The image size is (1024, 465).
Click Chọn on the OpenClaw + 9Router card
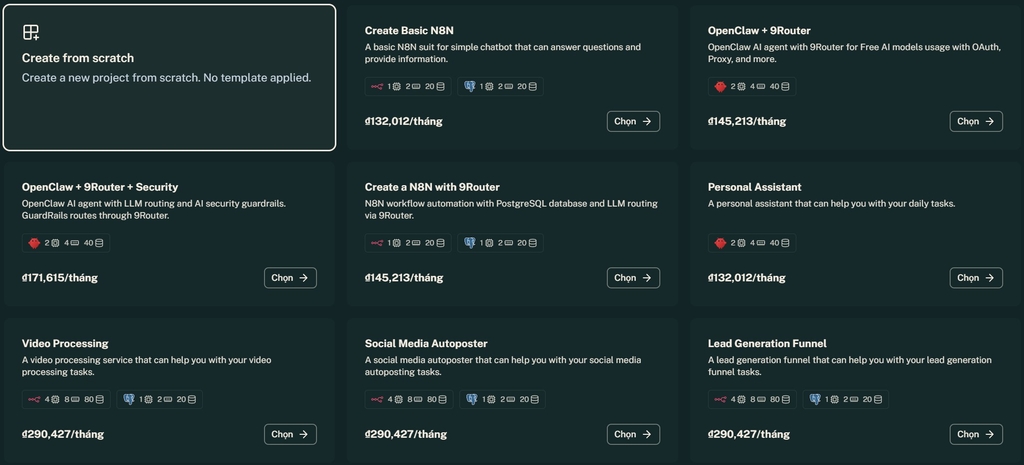point(976,121)
